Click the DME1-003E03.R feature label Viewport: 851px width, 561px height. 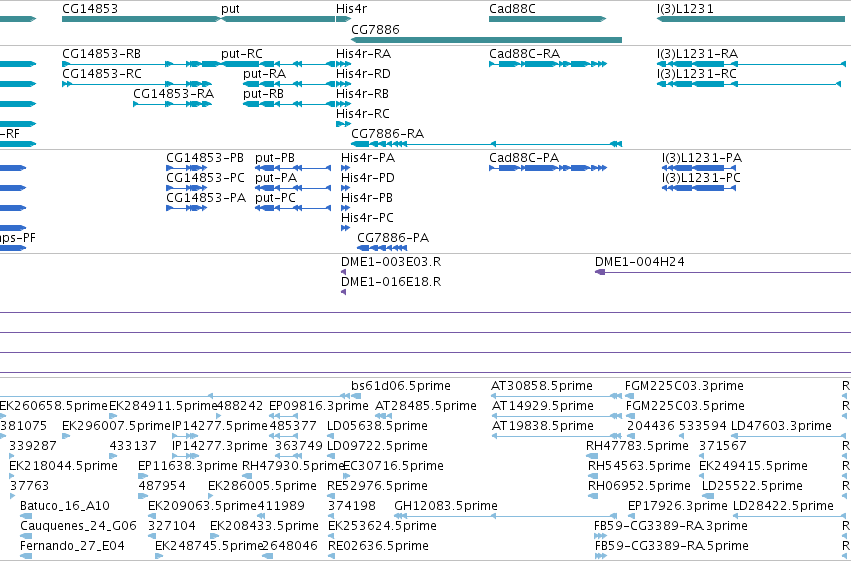pyautogui.click(x=391, y=262)
